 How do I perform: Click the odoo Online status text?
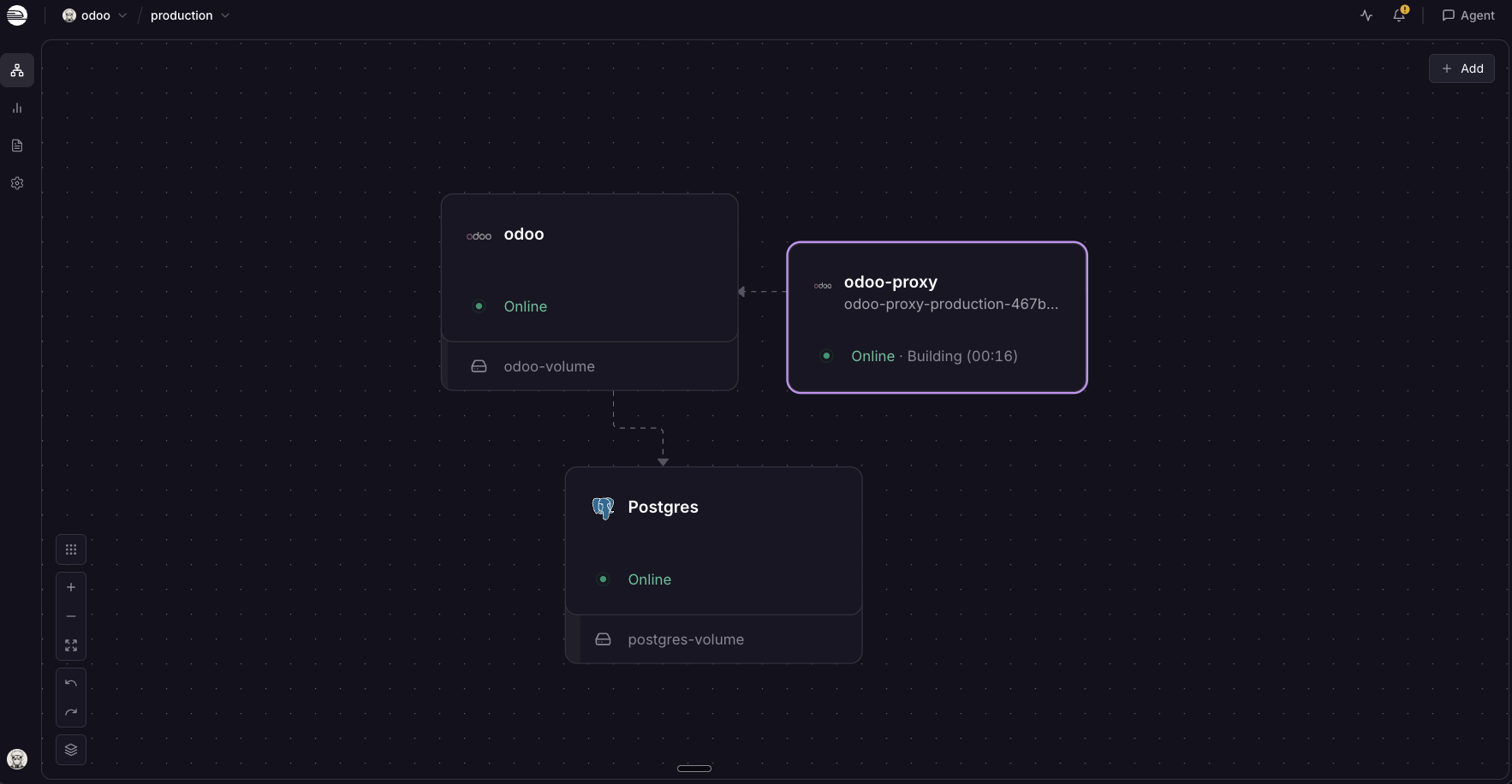point(526,306)
